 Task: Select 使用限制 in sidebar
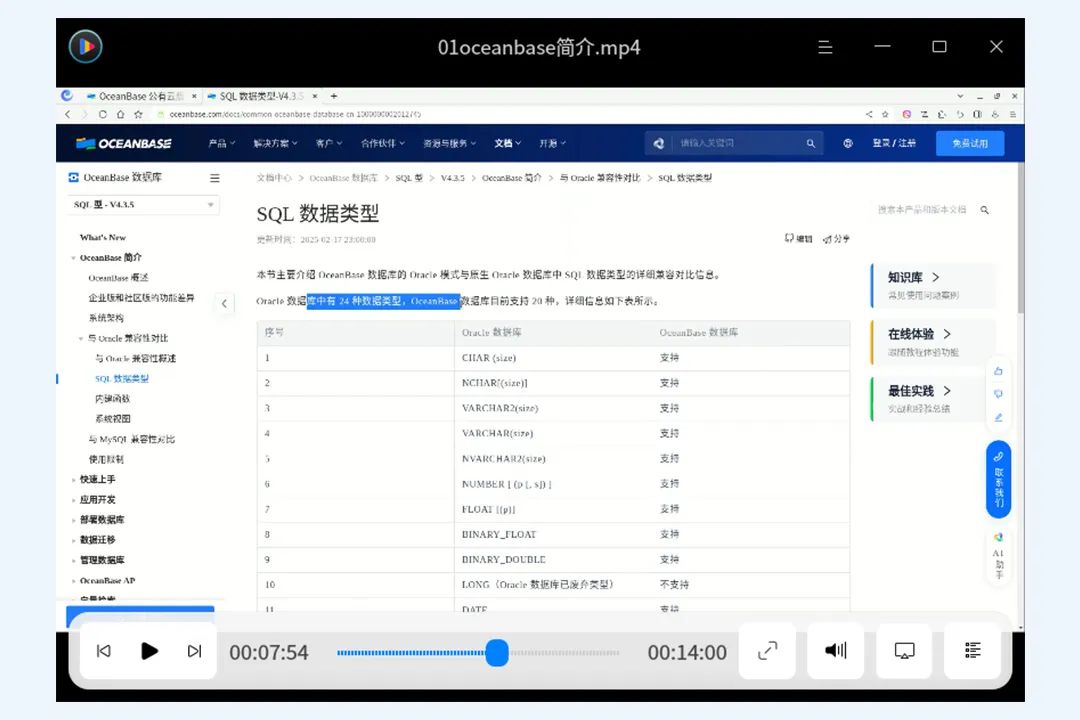[x=106, y=459]
